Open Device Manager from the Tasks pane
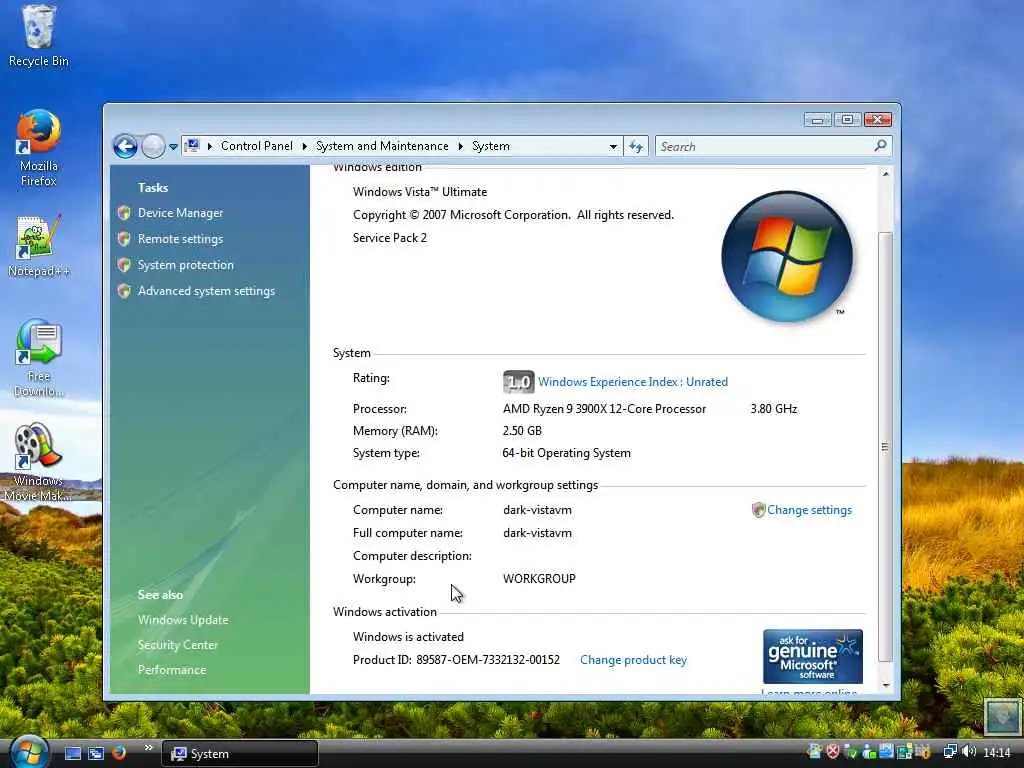The height and width of the screenshot is (768, 1024). [180, 213]
